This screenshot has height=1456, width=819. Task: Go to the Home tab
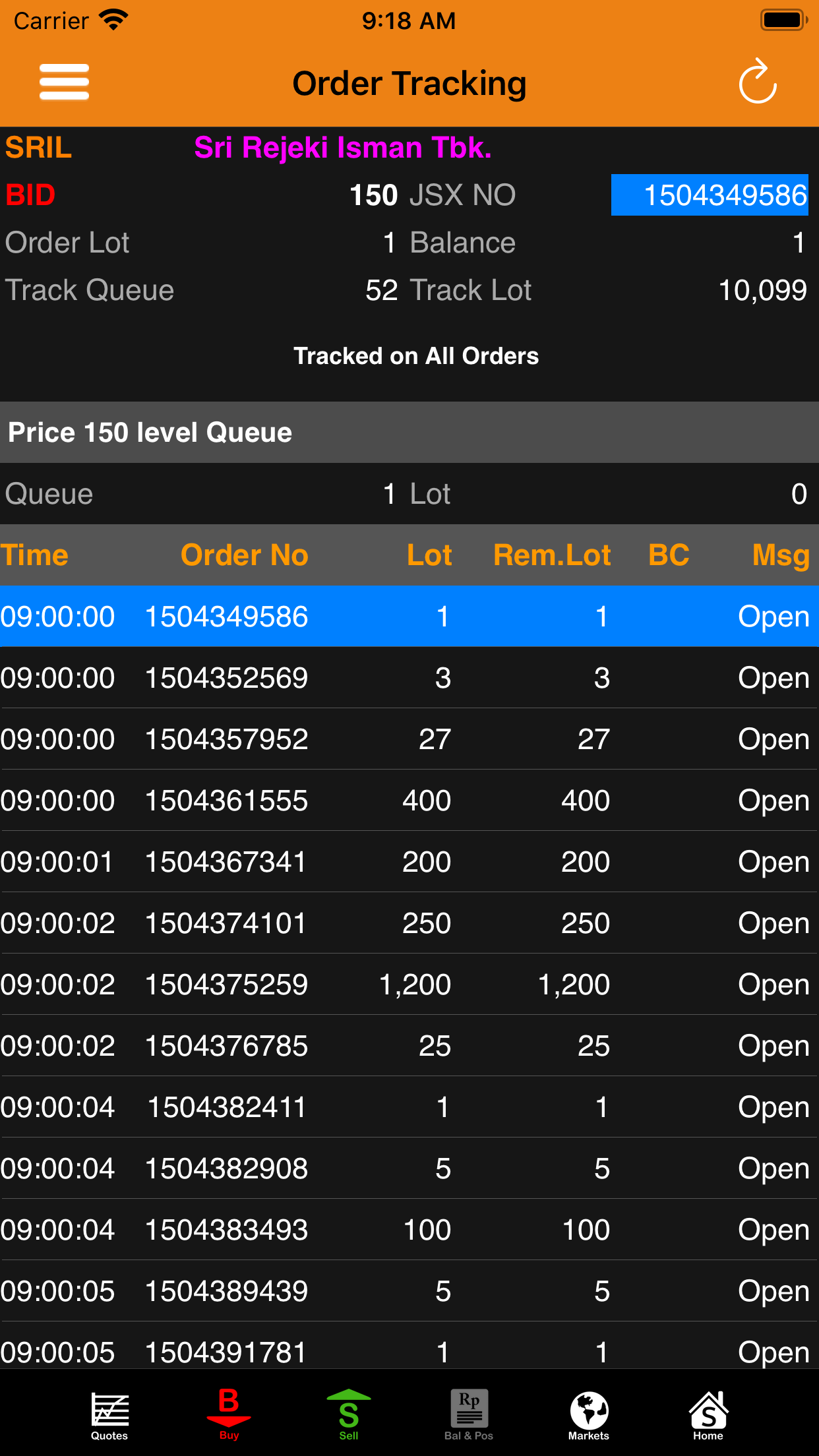708,1416
